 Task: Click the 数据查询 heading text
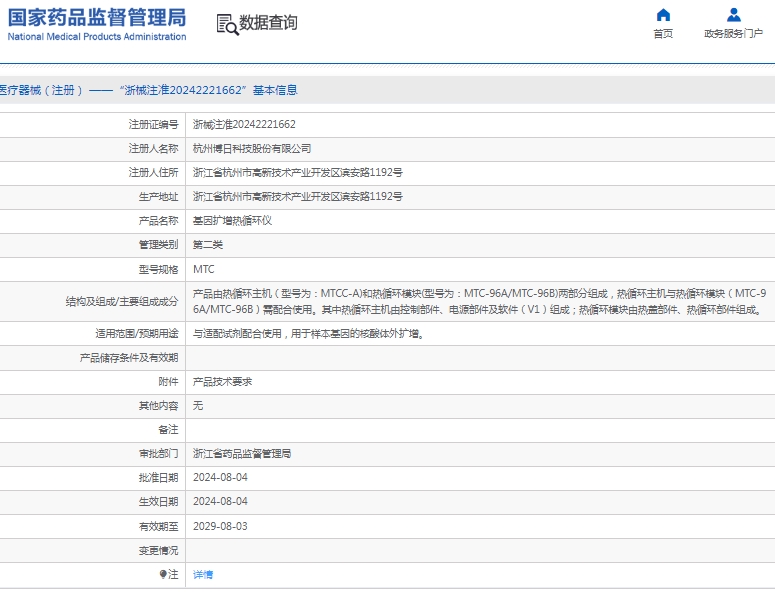pyautogui.click(x=268, y=23)
